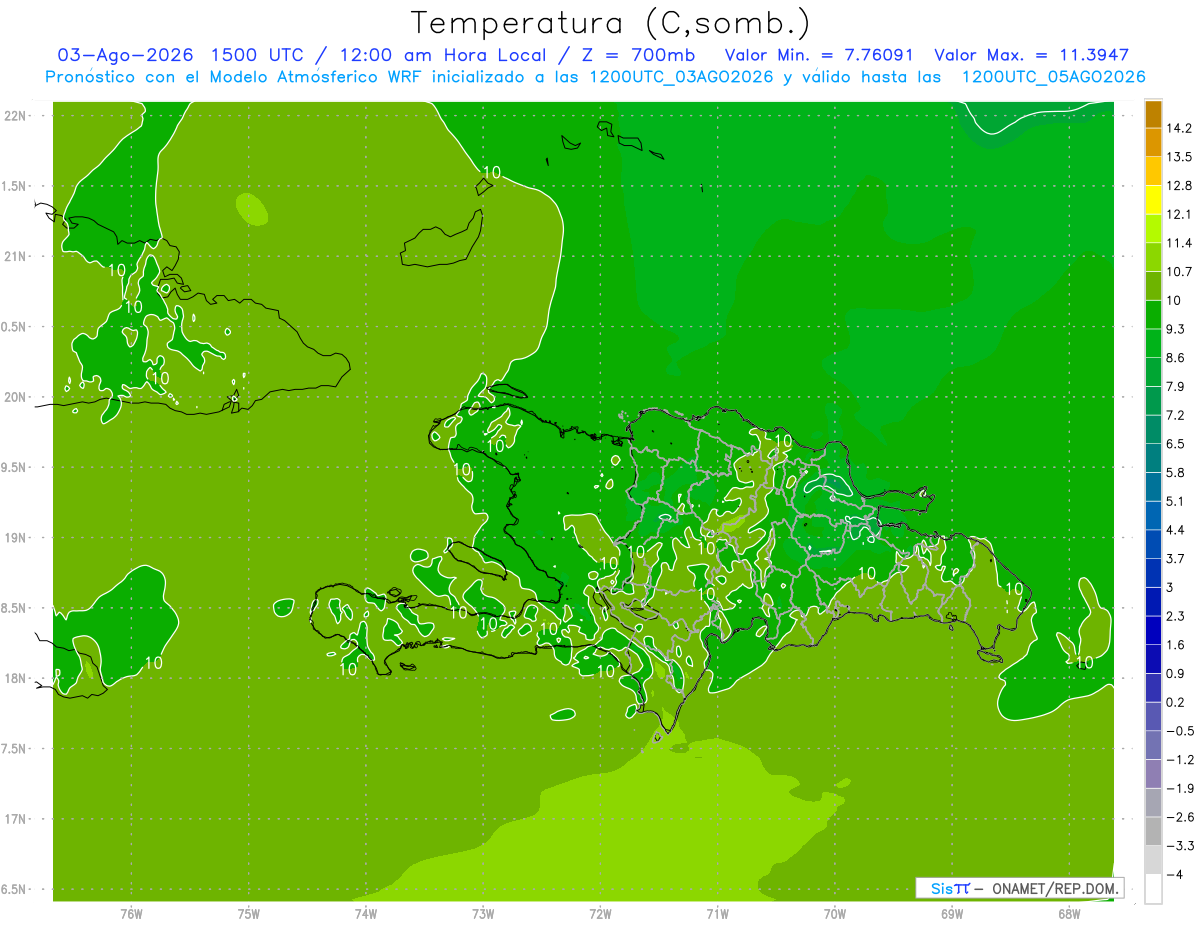Click the '76W' longitude axis label

(x=131, y=914)
